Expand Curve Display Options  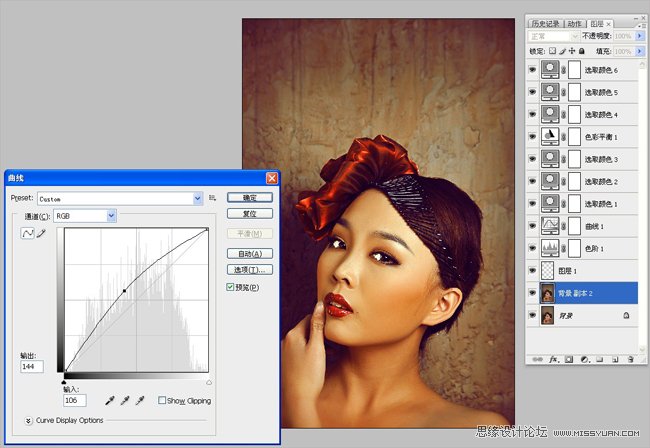tap(28, 421)
